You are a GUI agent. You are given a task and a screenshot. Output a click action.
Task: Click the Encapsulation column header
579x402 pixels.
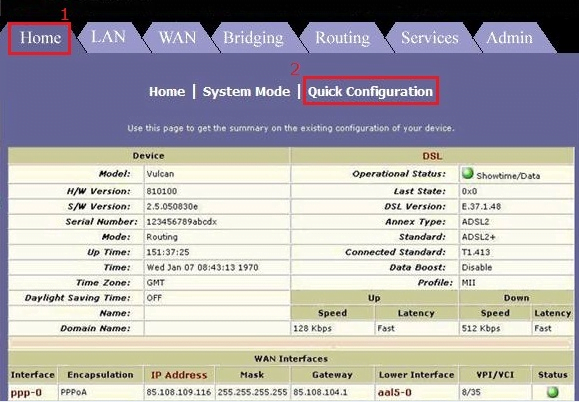tap(100, 375)
